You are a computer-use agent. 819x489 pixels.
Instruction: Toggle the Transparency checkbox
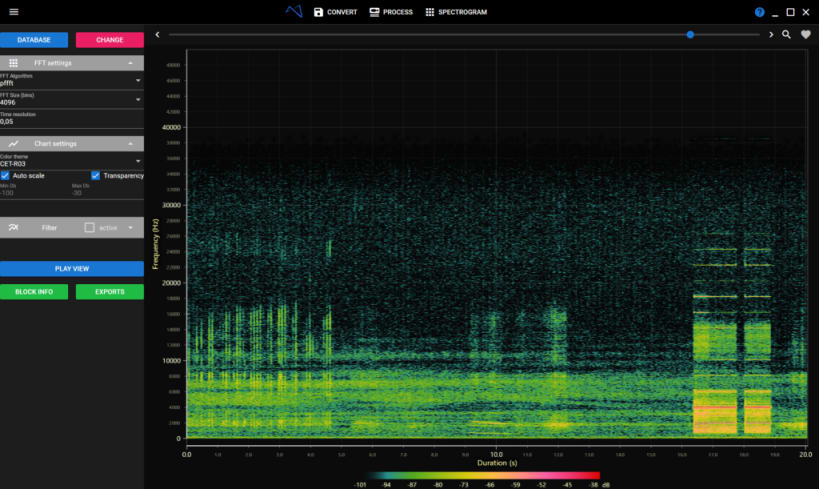click(x=96, y=176)
